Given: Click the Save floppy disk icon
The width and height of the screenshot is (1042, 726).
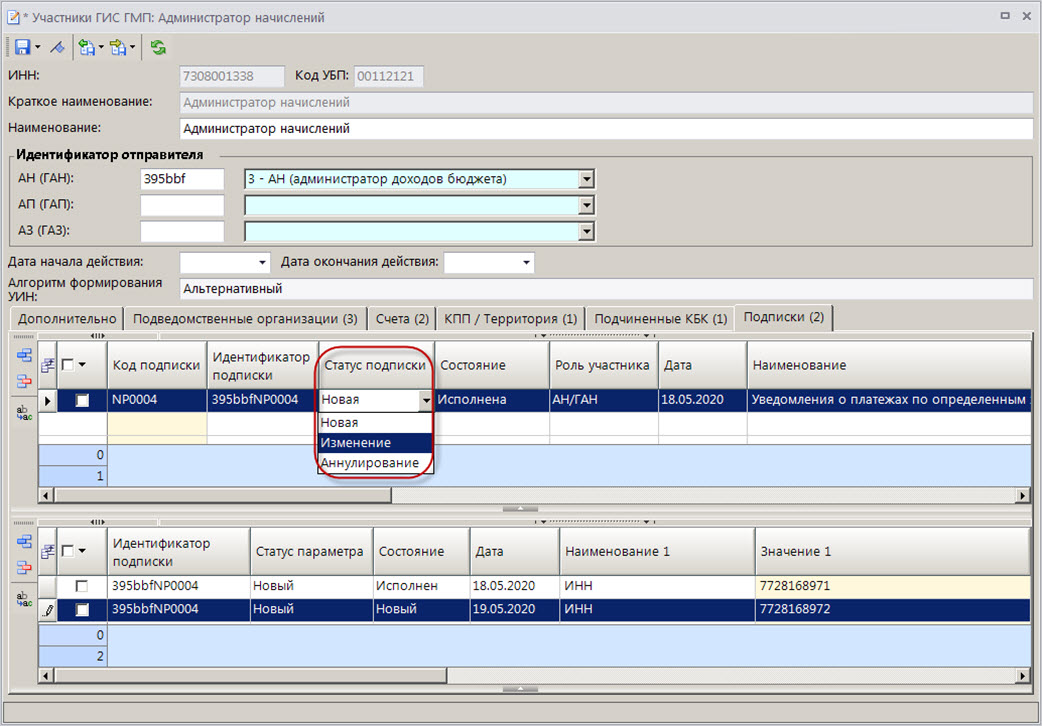Looking at the screenshot, I should 21,47.
